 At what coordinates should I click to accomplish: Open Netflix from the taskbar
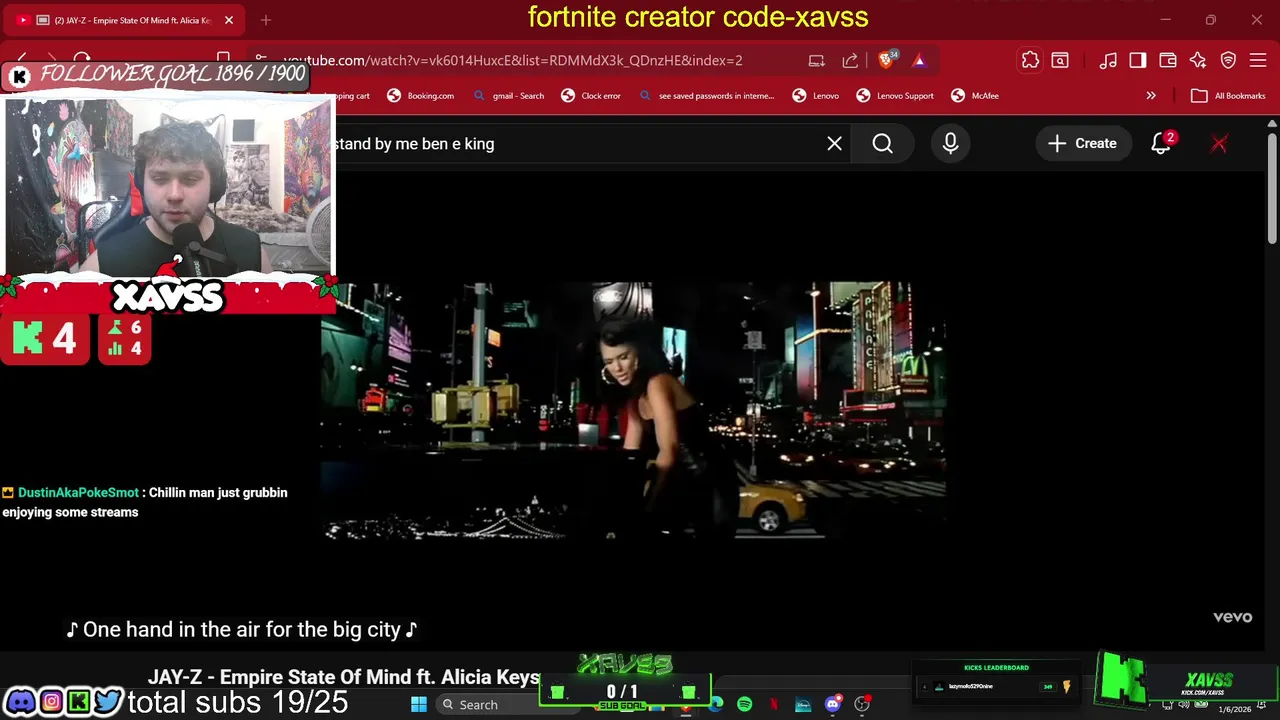click(774, 704)
